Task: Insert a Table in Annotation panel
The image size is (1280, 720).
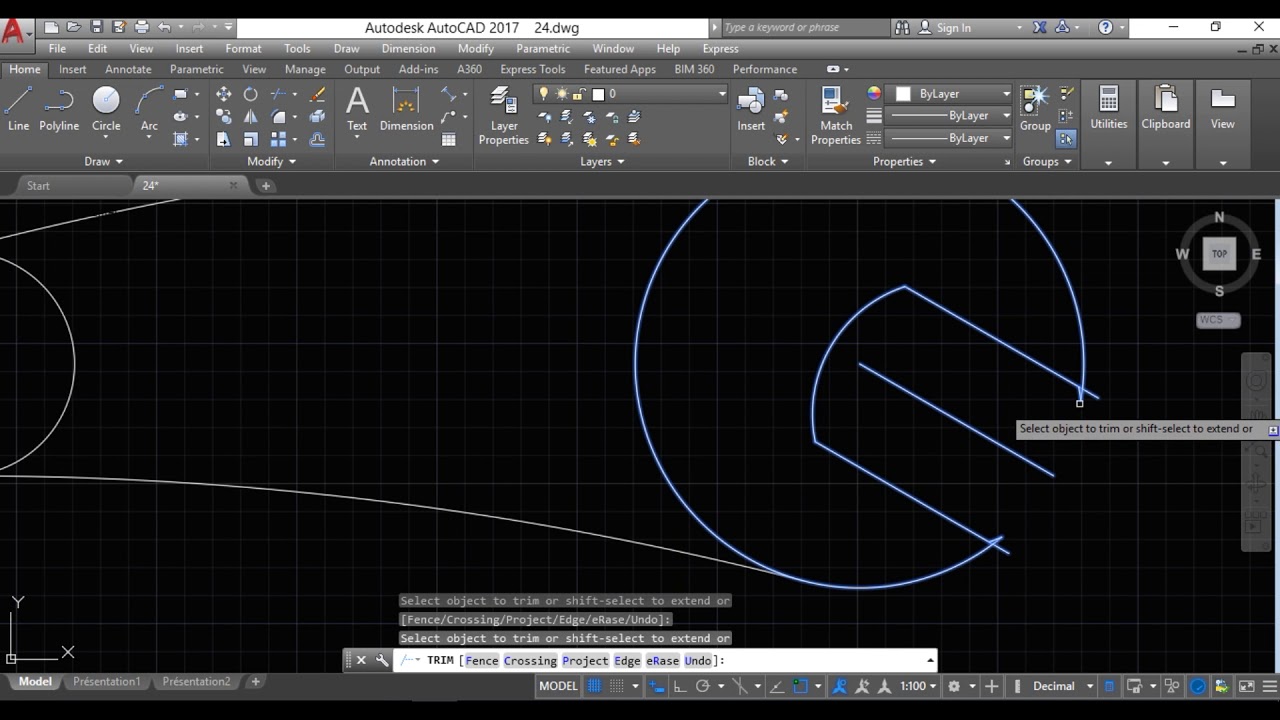Action: 449,140
